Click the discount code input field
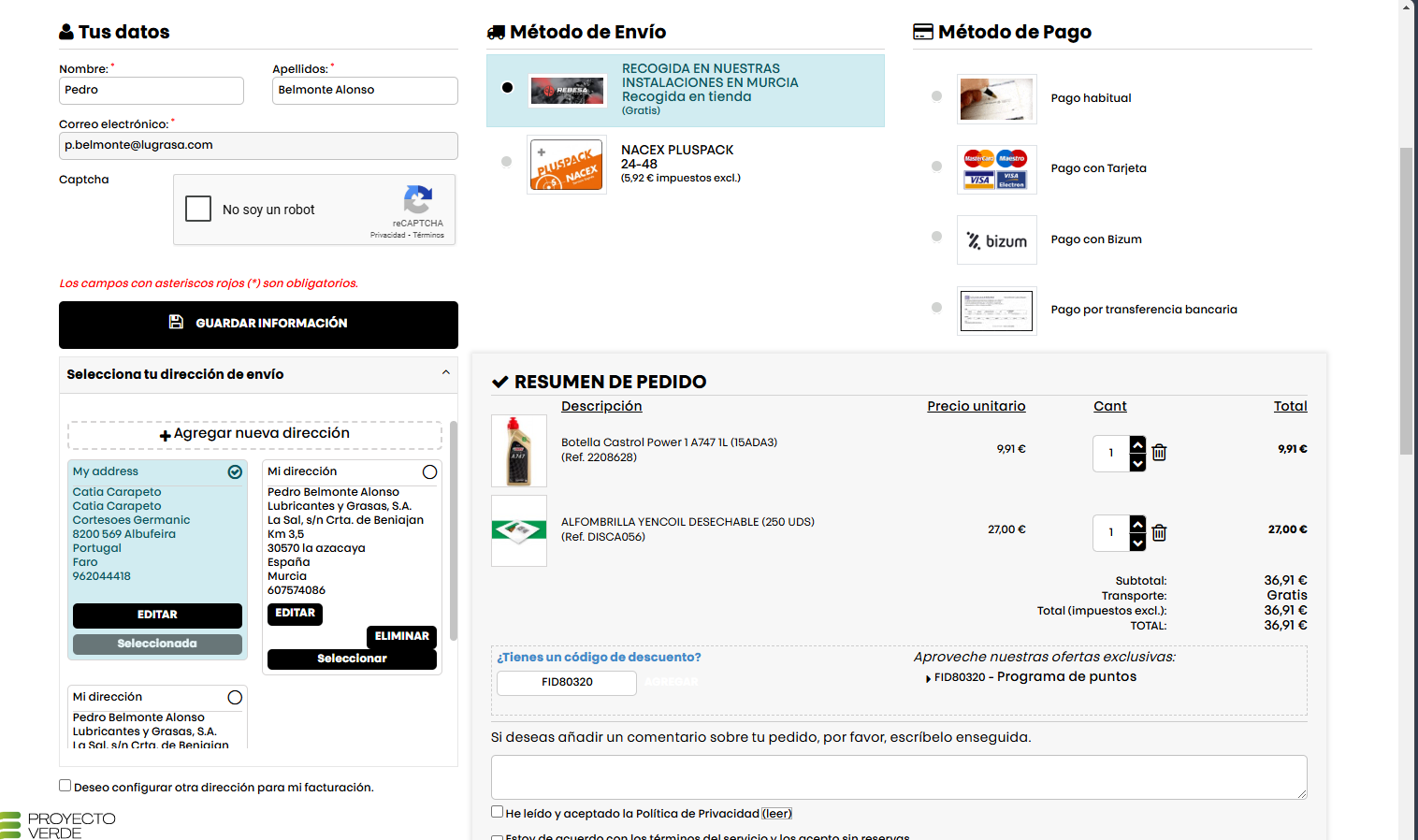This screenshot has width=1418, height=840. 567,683
